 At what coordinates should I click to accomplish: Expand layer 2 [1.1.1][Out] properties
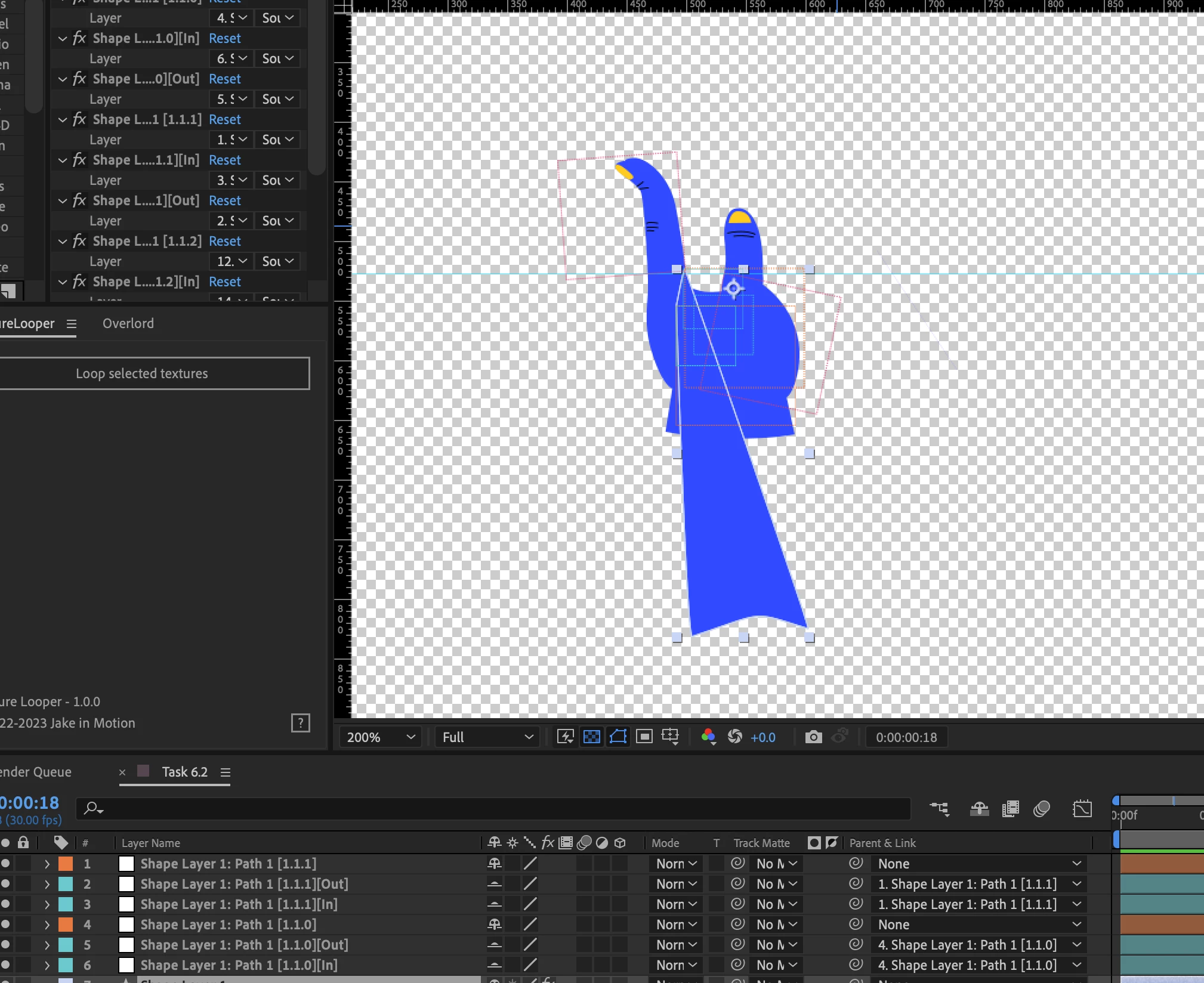tap(47, 884)
